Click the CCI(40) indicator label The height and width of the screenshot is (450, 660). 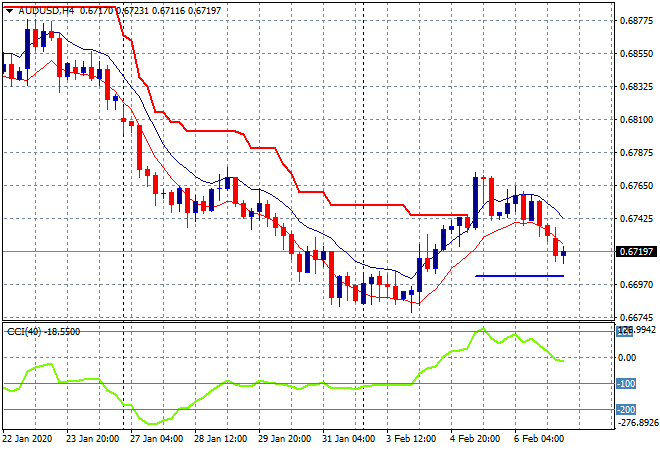30,331
